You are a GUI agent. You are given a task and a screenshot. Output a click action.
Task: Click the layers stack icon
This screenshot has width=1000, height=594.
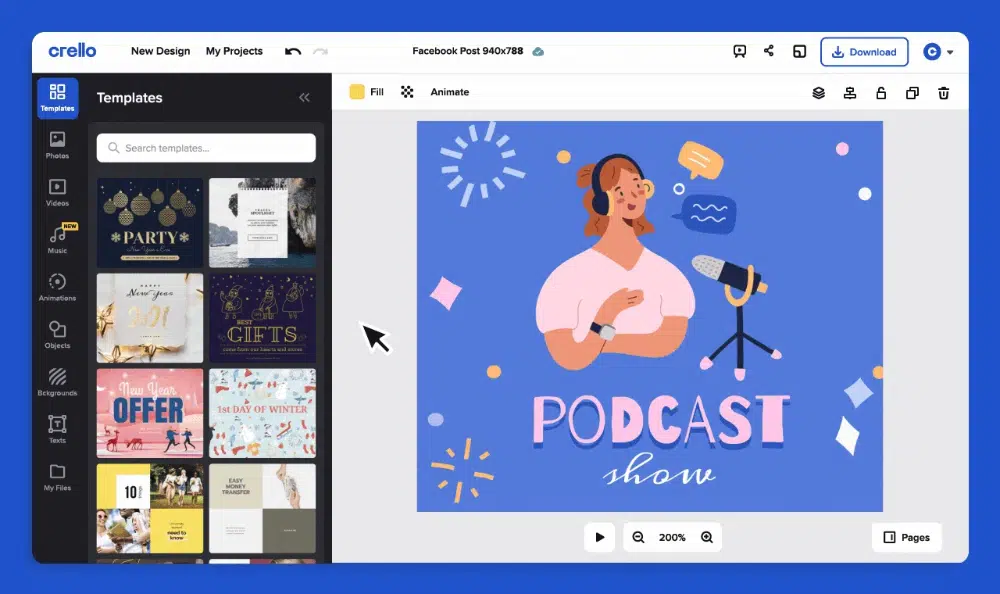pyautogui.click(x=818, y=93)
